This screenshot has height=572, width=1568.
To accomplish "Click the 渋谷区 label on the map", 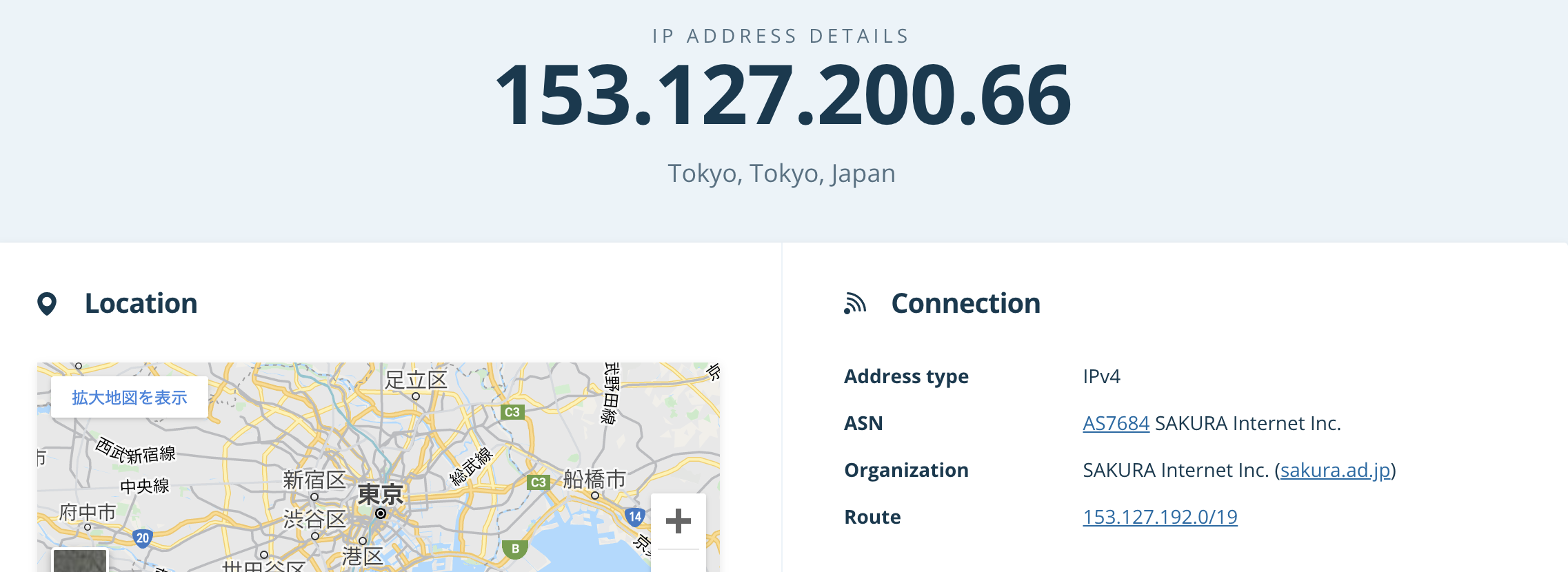I will click(314, 518).
